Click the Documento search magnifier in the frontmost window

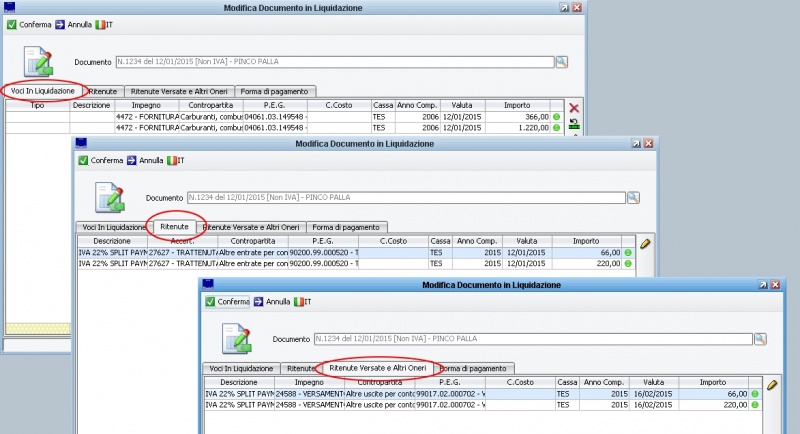pyautogui.click(x=759, y=339)
